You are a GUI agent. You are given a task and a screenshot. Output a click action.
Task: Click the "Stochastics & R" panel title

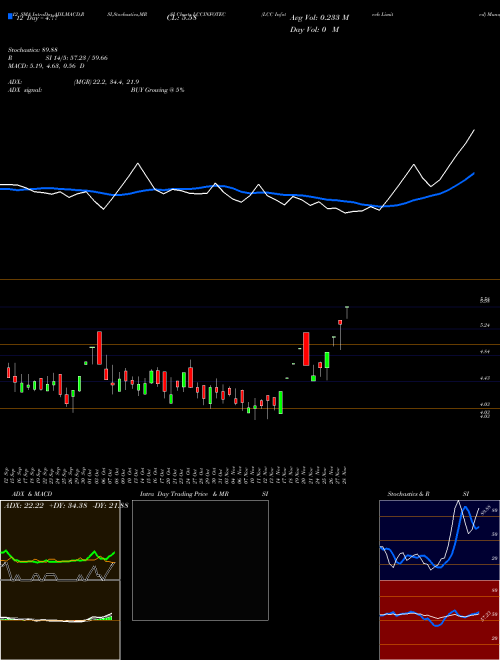(409, 494)
